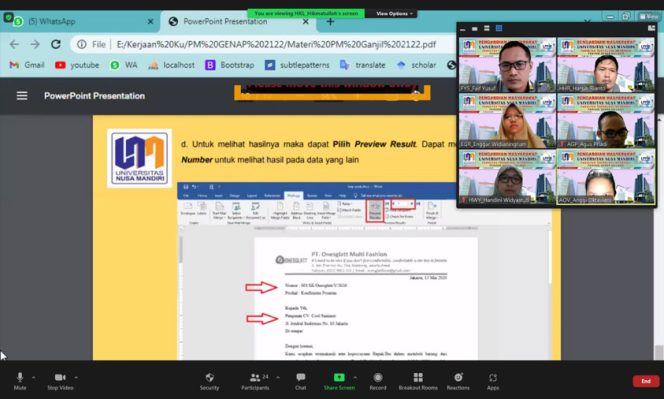The width and height of the screenshot is (664, 399).
Task: Select ADV_Anggi video thumbnail
Action: coord(606,177)
